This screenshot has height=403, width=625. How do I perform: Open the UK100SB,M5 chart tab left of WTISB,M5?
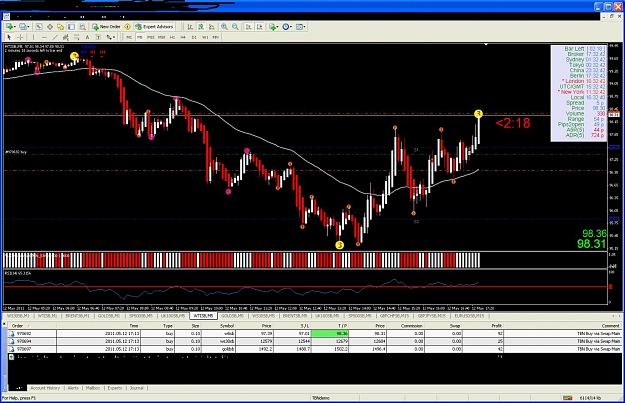(x=173, y=316)
